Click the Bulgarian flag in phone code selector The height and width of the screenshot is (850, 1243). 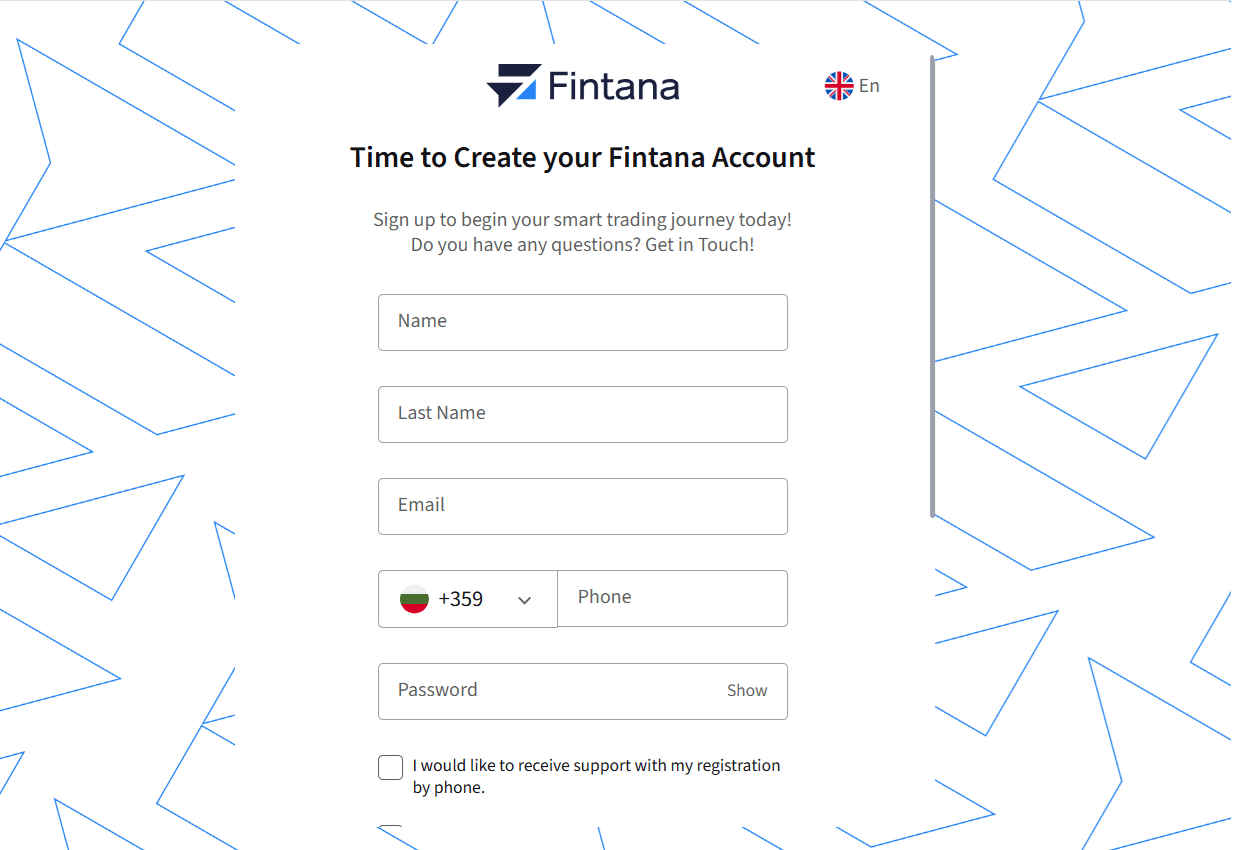[414, 599]
